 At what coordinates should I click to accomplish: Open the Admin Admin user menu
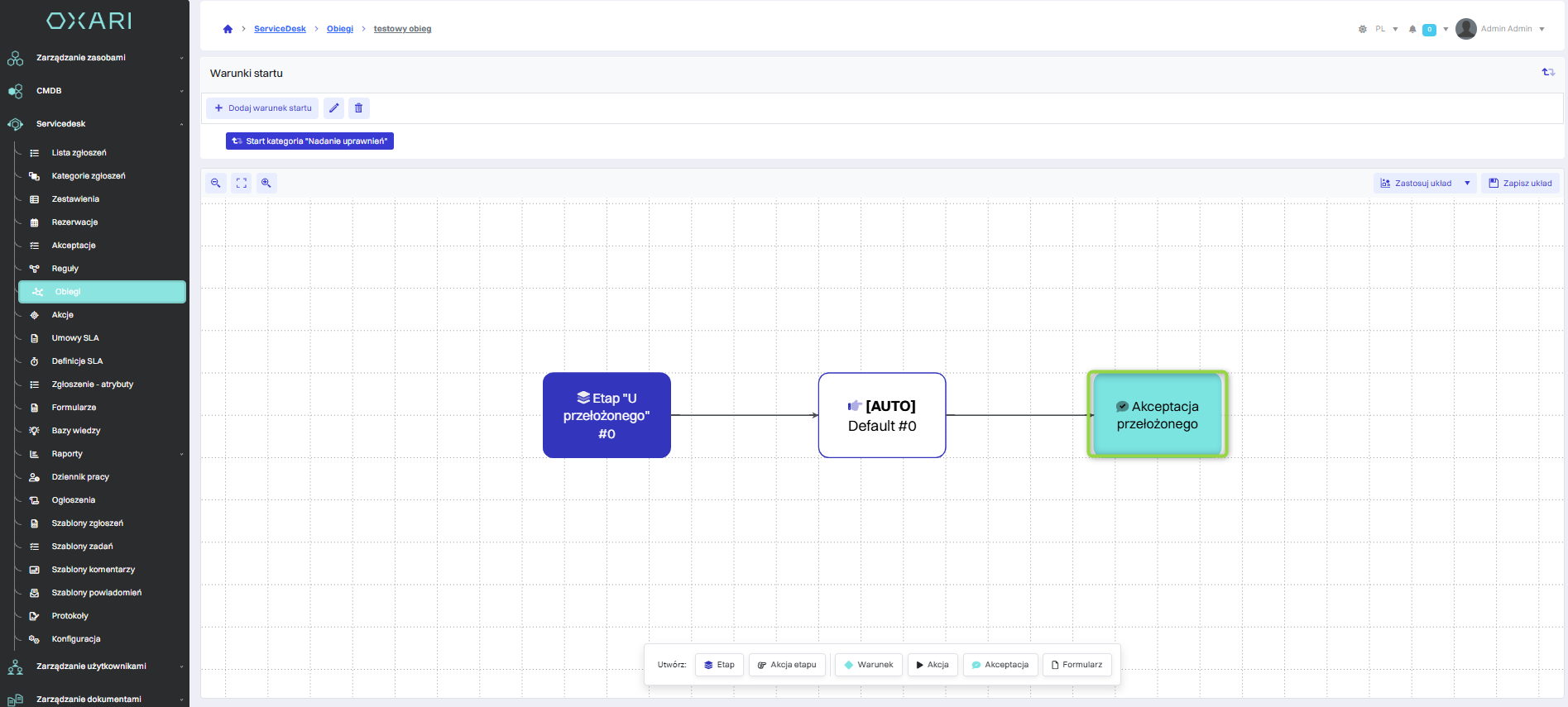[x=1500, y=29]
